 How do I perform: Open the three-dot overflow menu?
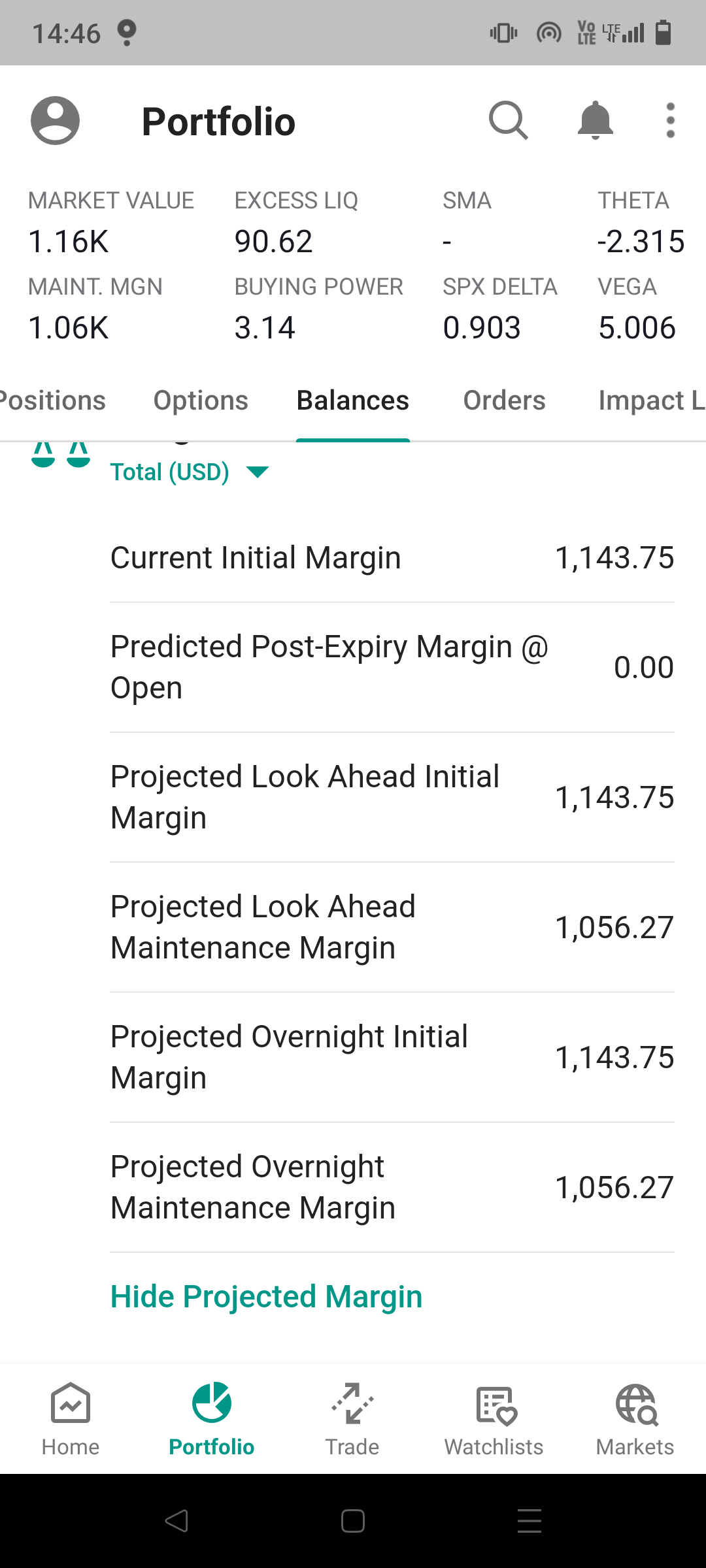[x=670, y=121]
